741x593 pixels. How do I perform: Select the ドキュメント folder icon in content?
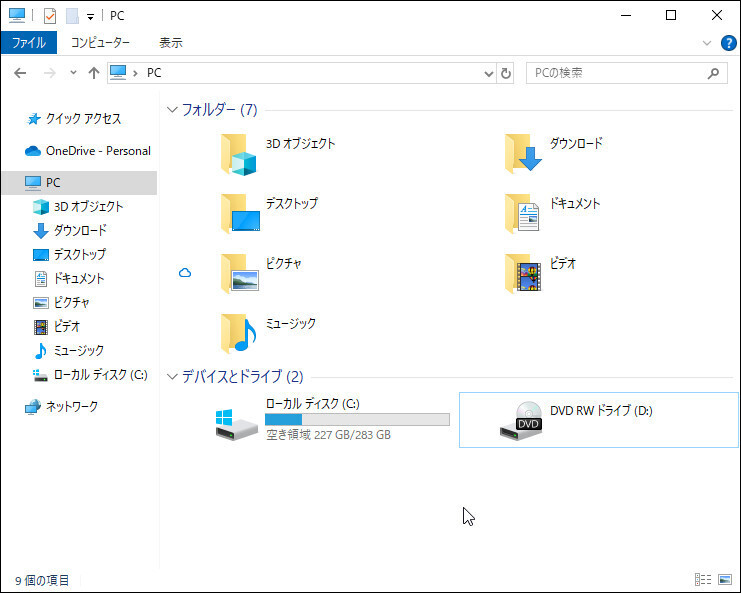522,214
